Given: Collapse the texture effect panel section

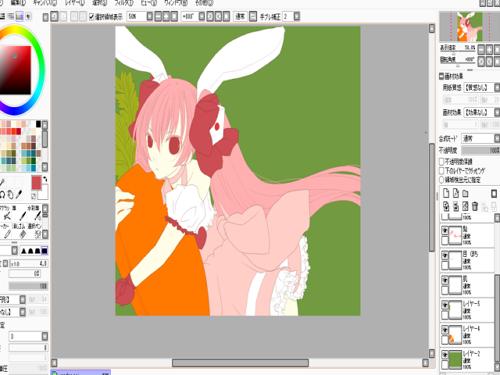Looking at the screenshot, I should [x=441, y=76].
